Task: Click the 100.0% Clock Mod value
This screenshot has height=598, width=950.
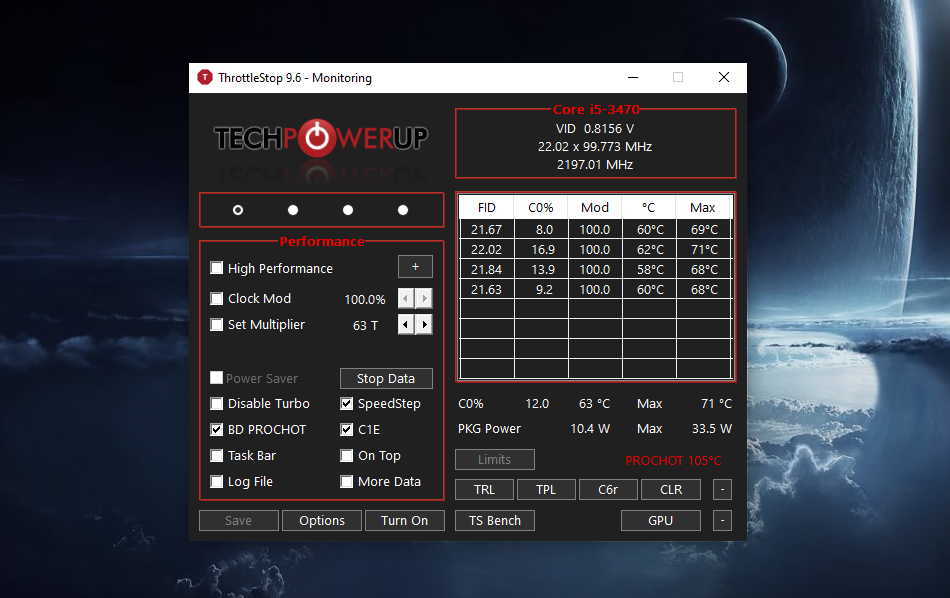Action: pos(365,299)
